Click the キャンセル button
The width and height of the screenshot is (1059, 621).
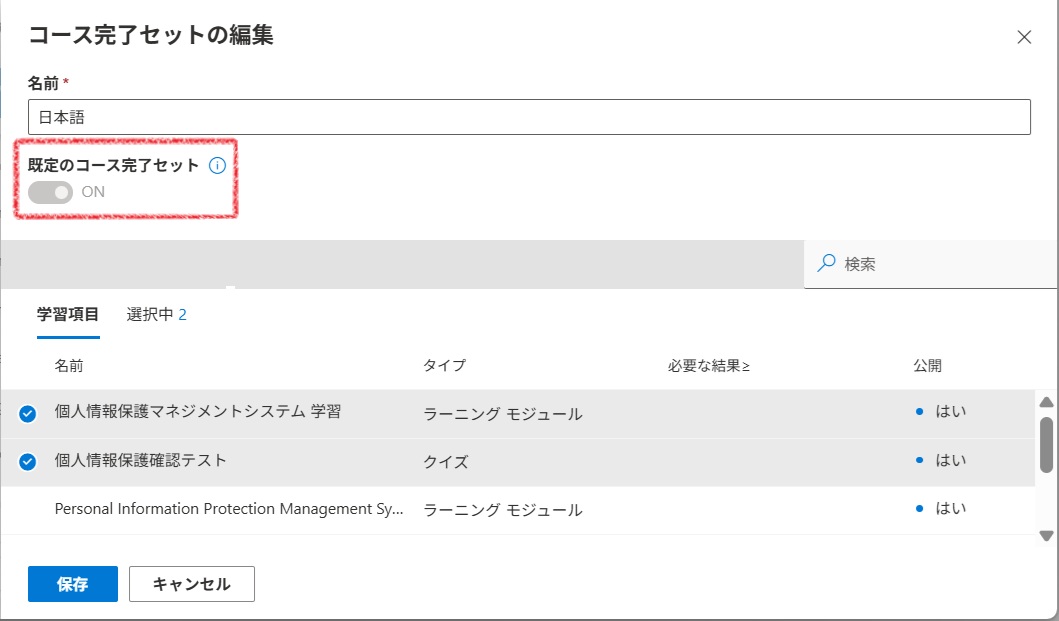click(192, 584)
